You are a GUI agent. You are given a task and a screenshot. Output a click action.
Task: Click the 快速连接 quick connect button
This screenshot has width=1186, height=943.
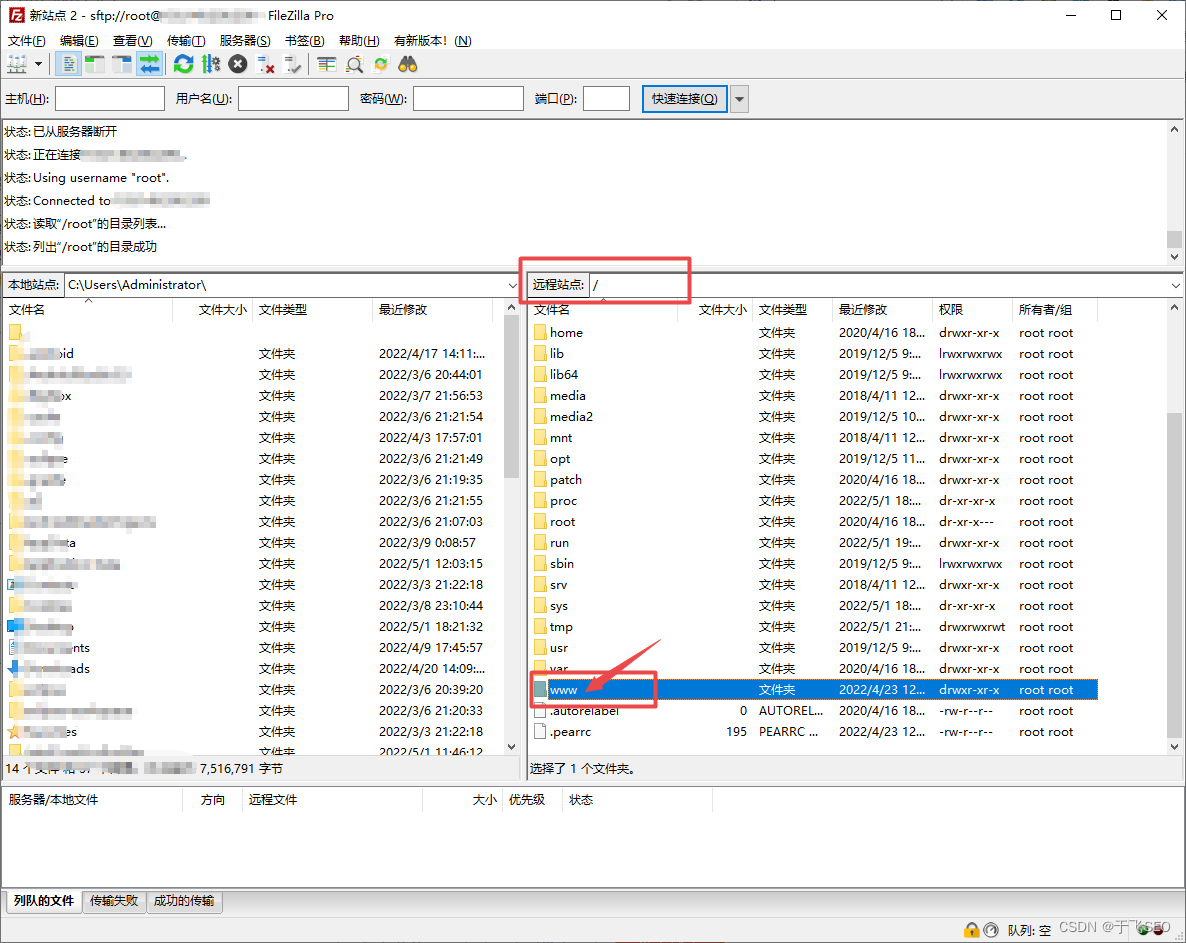[x=685, y=99]
